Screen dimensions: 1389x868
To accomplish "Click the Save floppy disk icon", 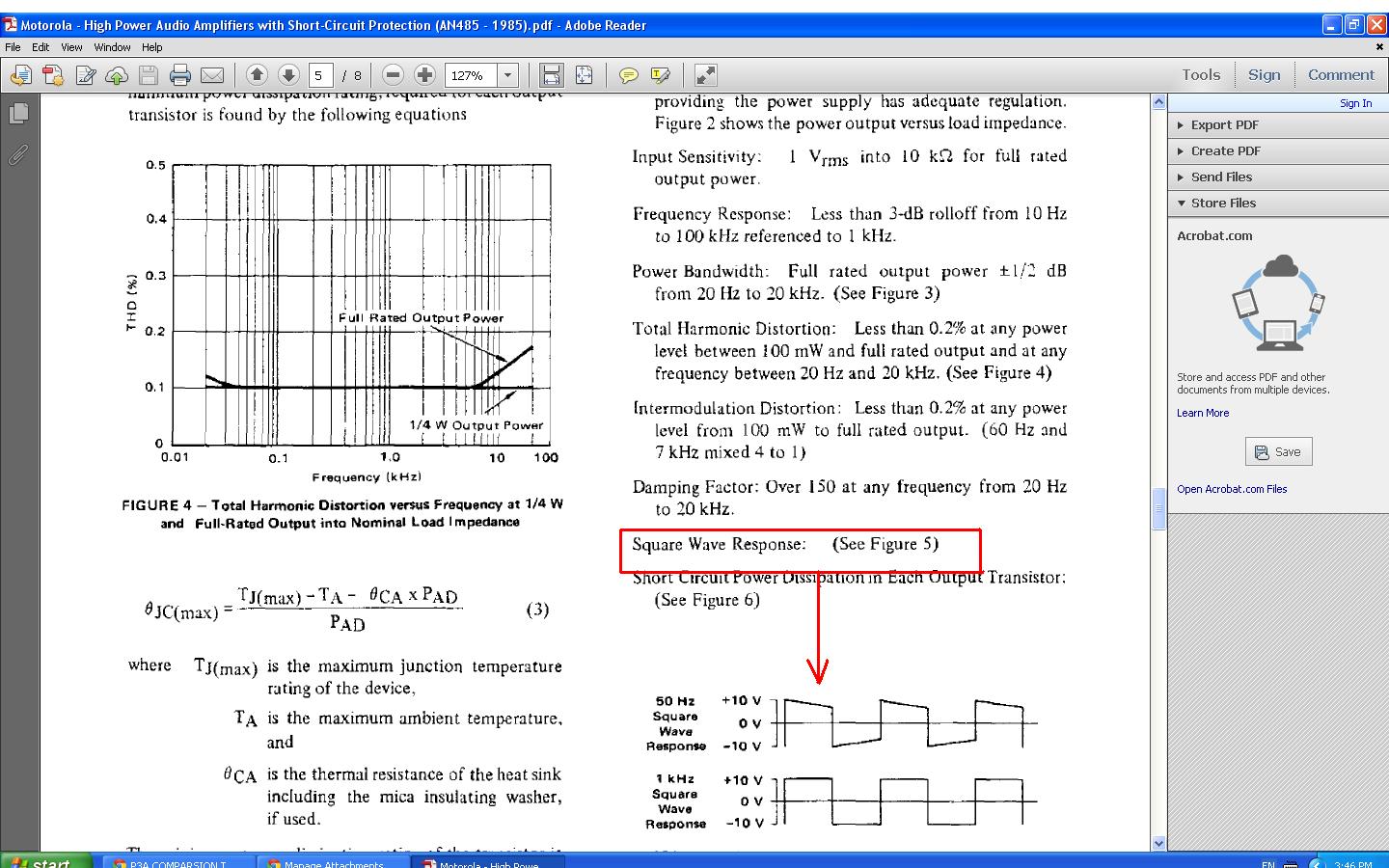I will pos(149,75).
